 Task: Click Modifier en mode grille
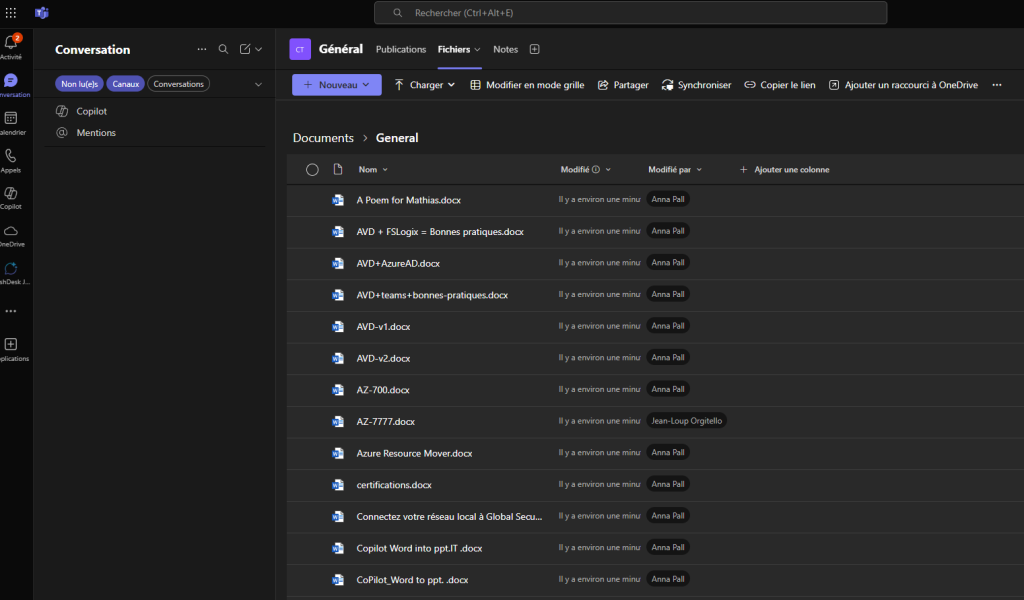527,85
